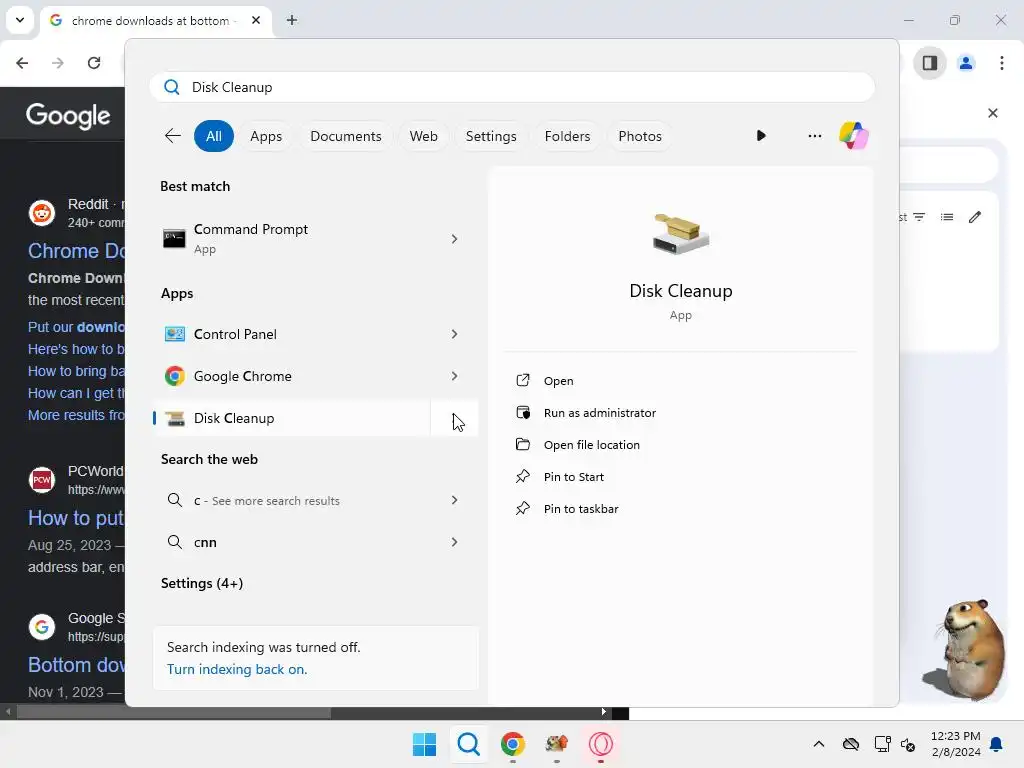
Task: Click the hamster app icon on taskbar
Action: [556, 744]
